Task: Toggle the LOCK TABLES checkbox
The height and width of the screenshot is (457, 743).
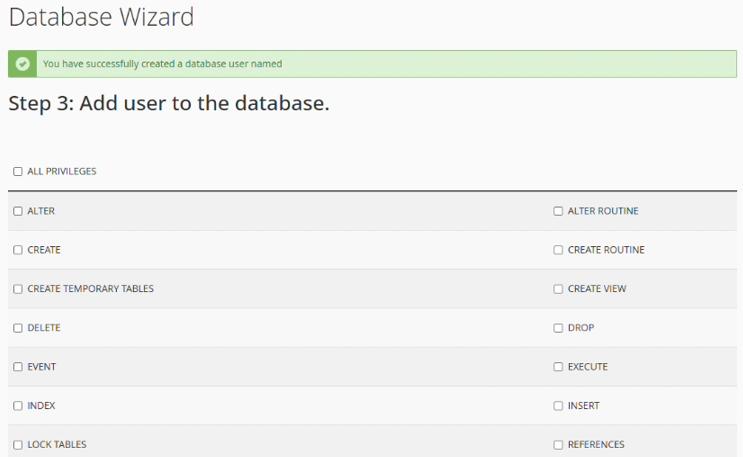Action: (18, 445)
